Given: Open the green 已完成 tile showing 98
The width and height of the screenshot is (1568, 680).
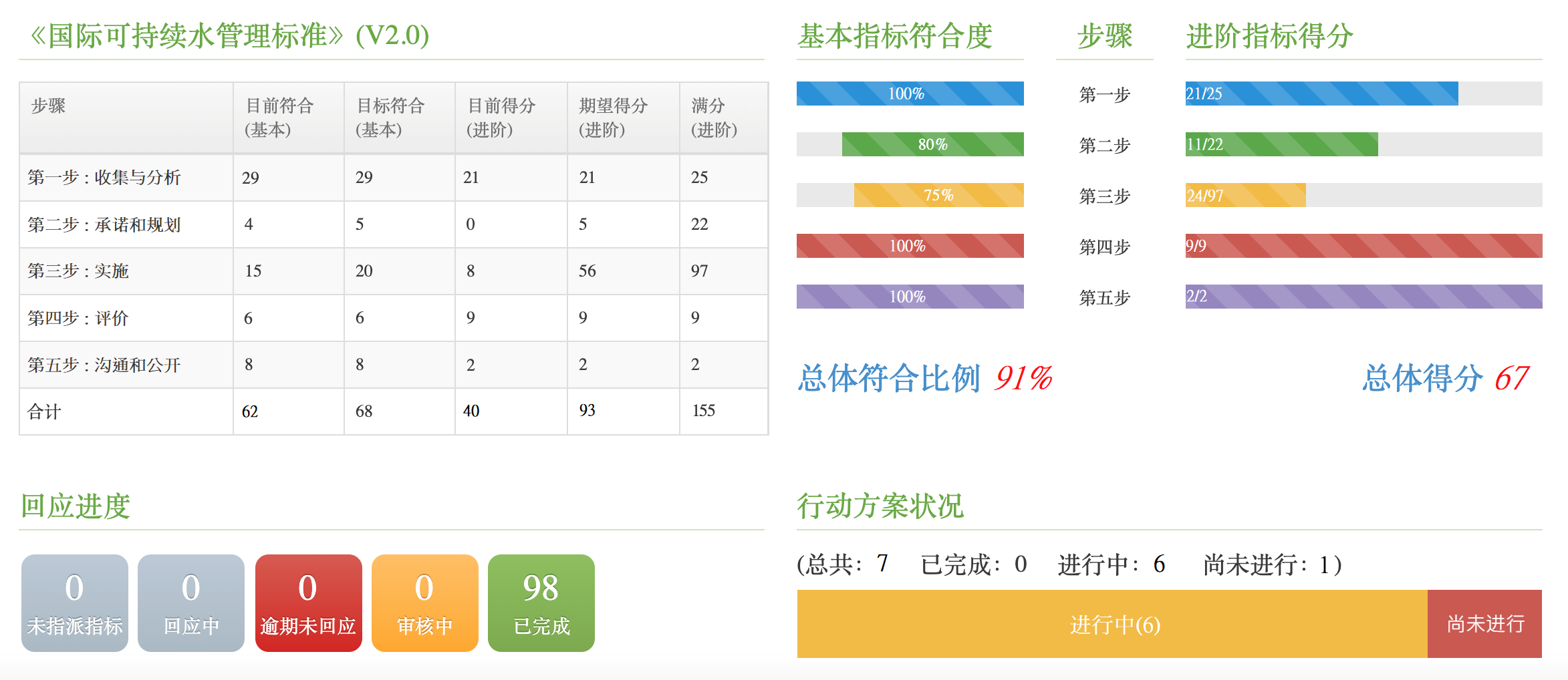Looking at the screenshot, I should (x=541, y=603).
